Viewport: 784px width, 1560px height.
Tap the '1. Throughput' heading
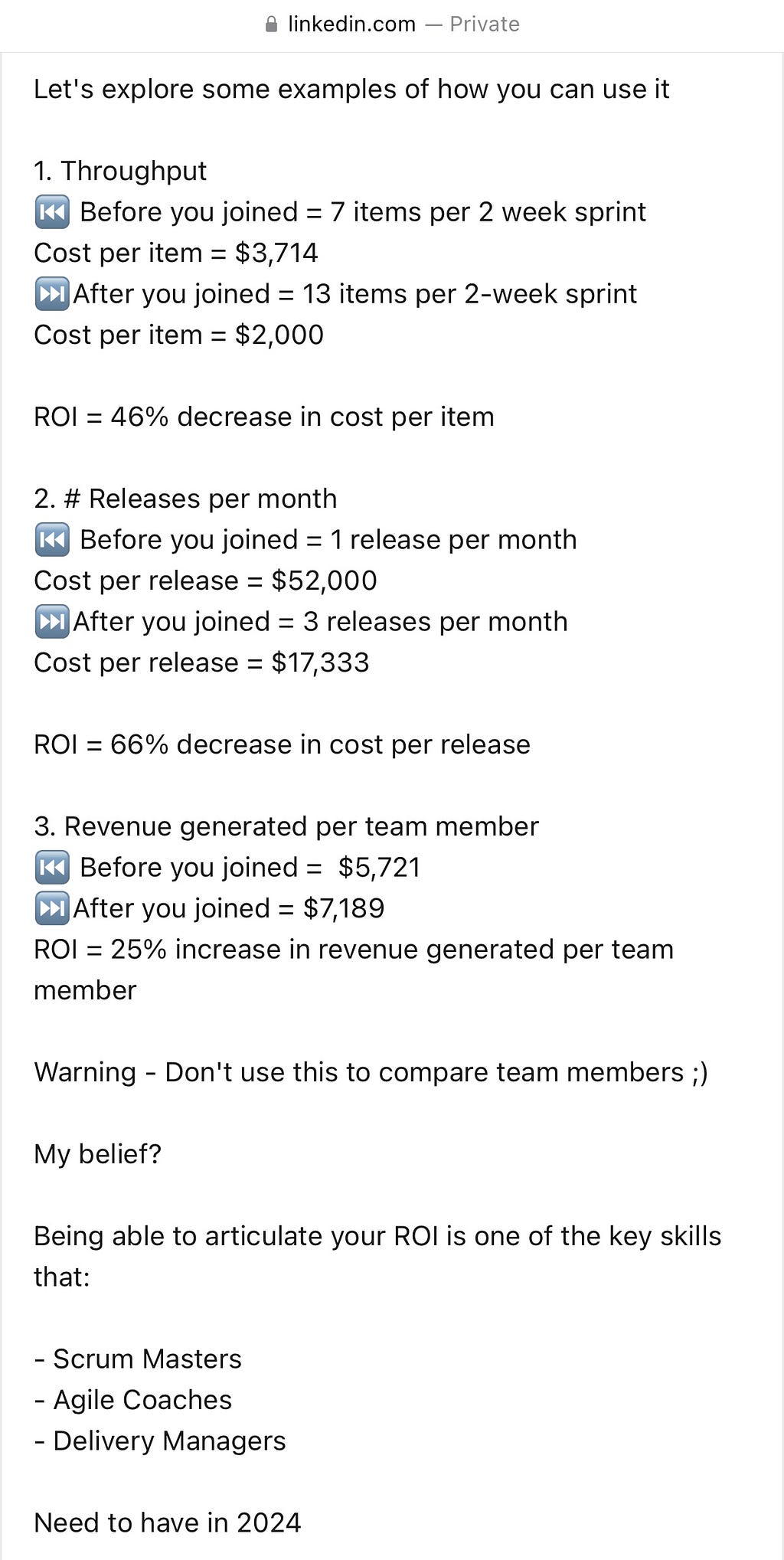pos(120,172)
